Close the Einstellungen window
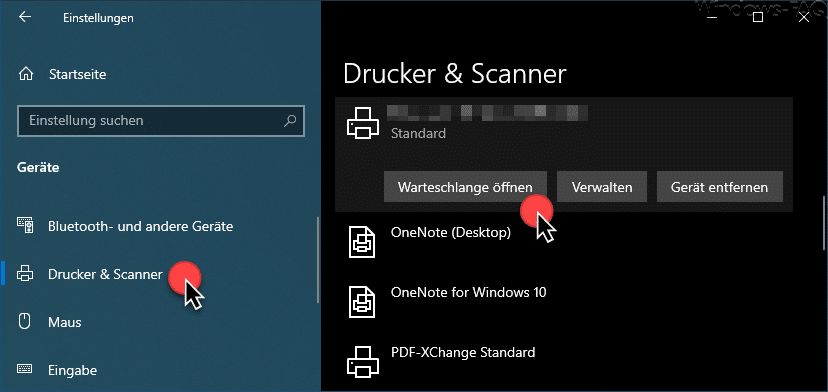Viewport: 828px width, 392px height. pos(804,17)
